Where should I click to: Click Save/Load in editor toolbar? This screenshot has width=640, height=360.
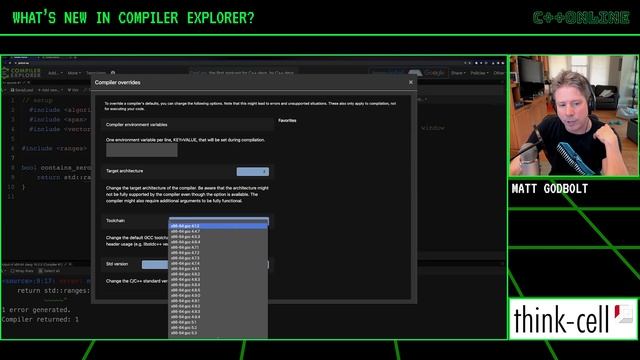coord(22,90)
